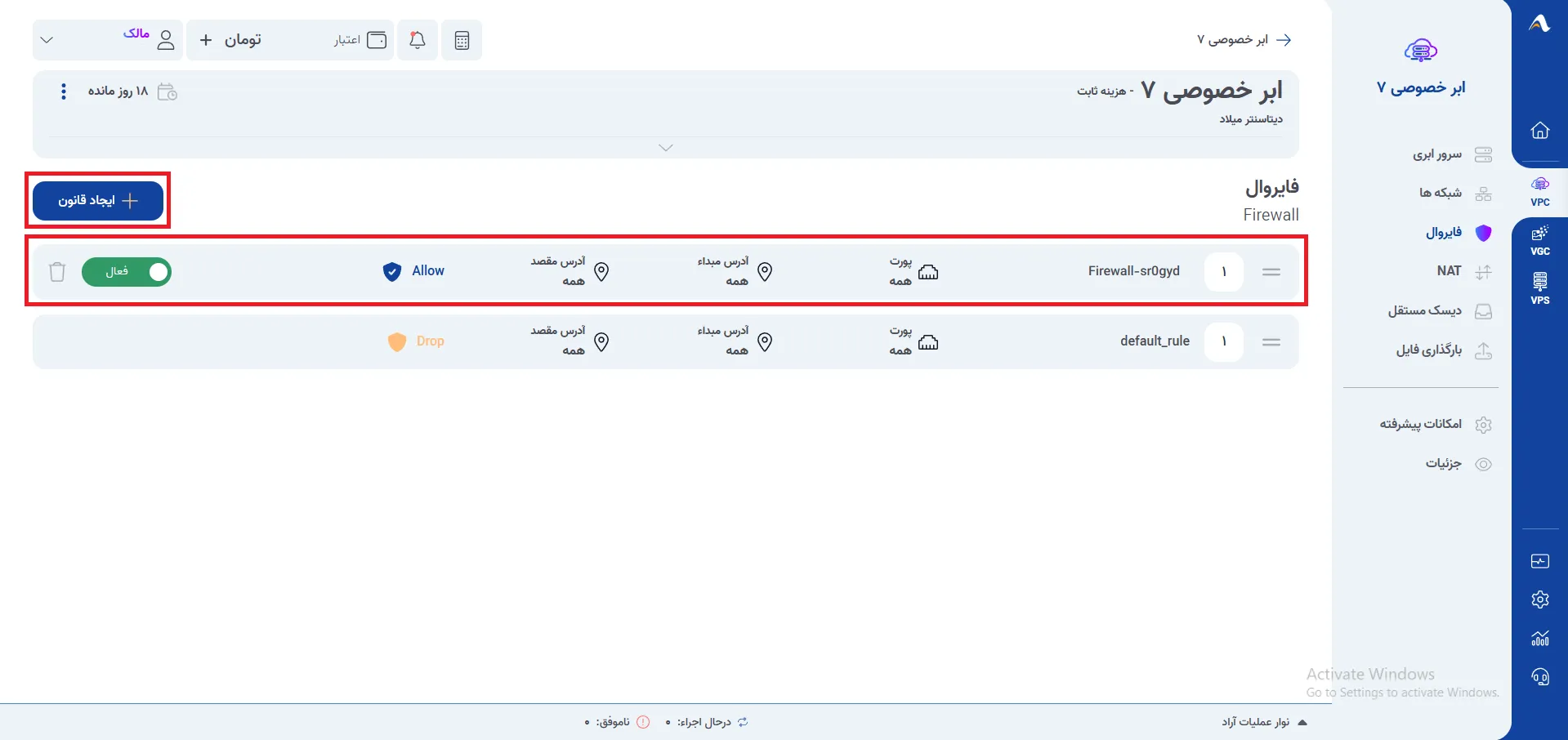Open the امکانات پیشرفته menu item
Screen dimensions: 1568x740
(x=1436, y=424)
